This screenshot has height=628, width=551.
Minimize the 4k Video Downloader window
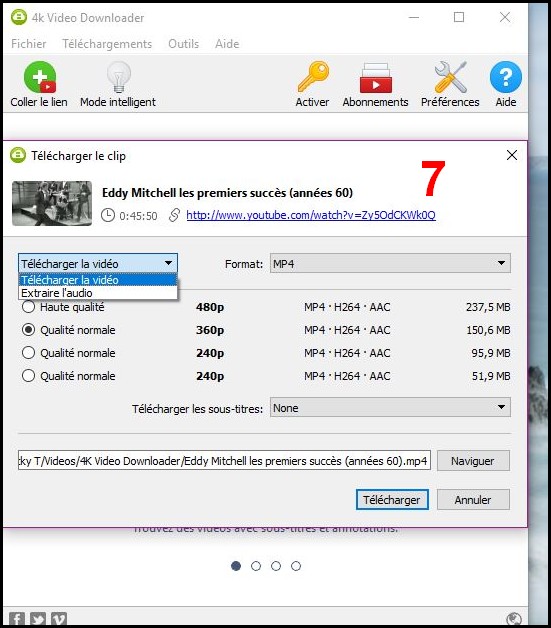pyautogui.click(x=414, y=17)
